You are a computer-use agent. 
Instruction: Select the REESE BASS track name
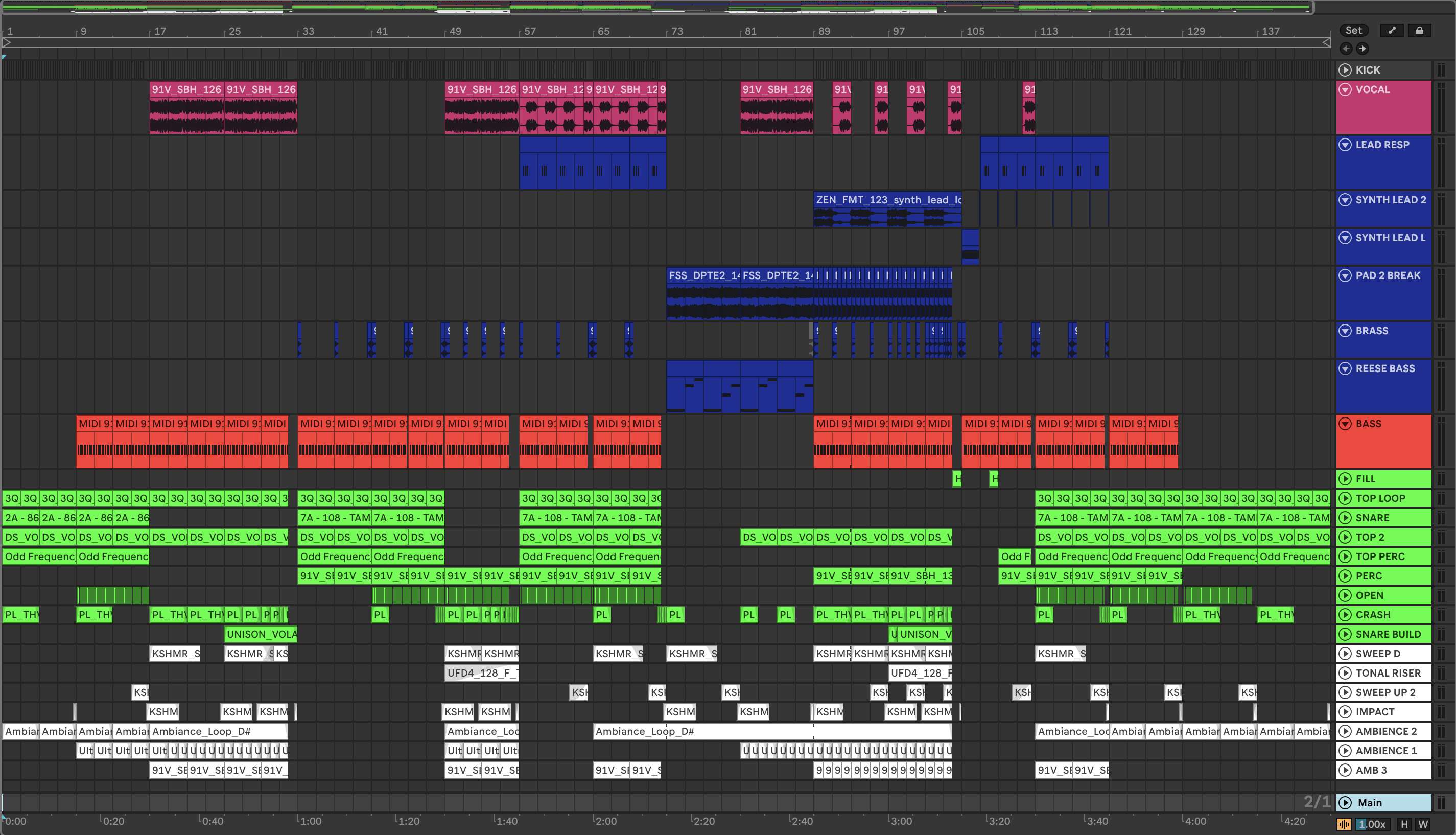(1385, 368)
